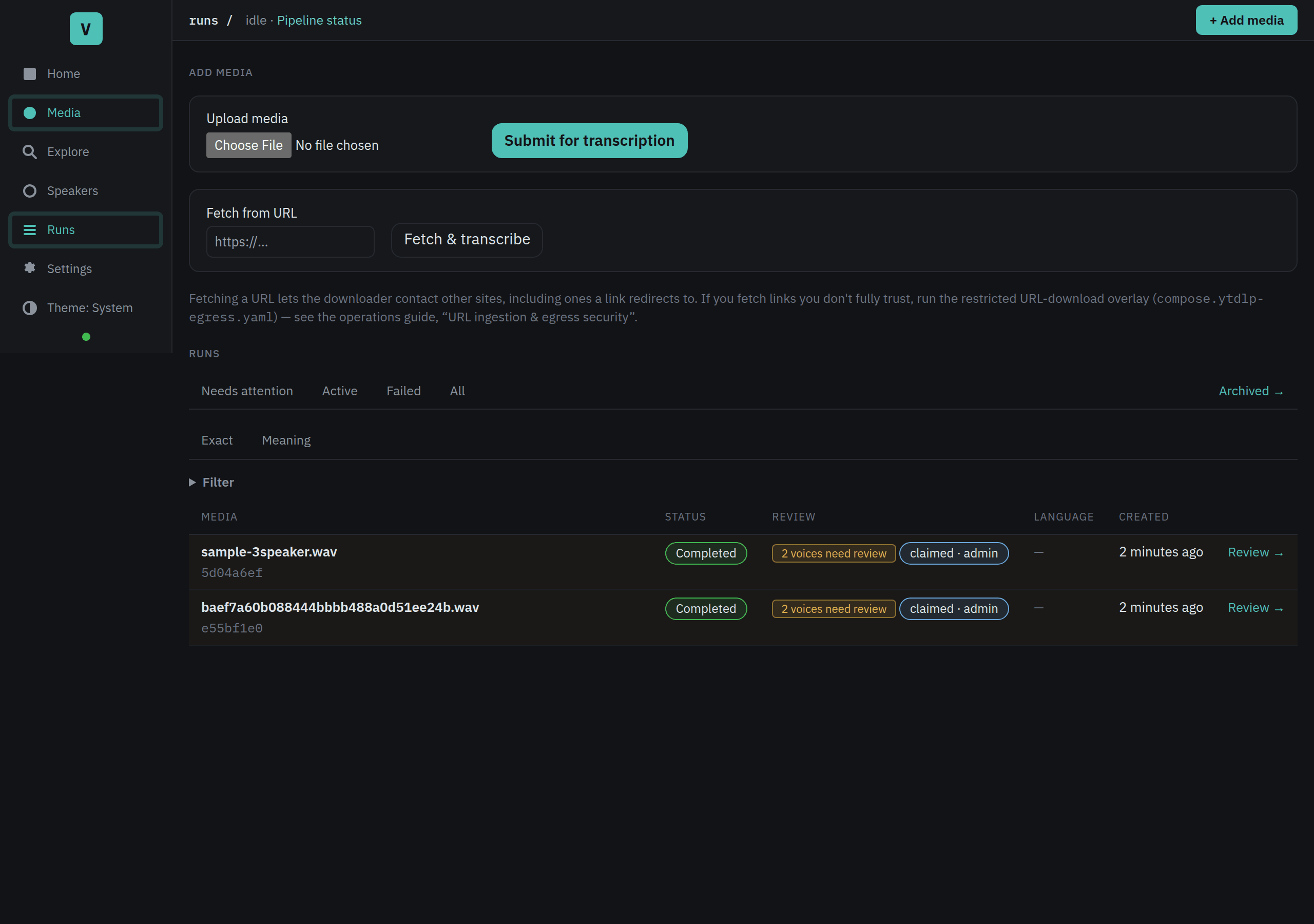The width and height of the screenshot is (1314, 924).
Task: Click the STATUS column header
Action: coord(685,517)
